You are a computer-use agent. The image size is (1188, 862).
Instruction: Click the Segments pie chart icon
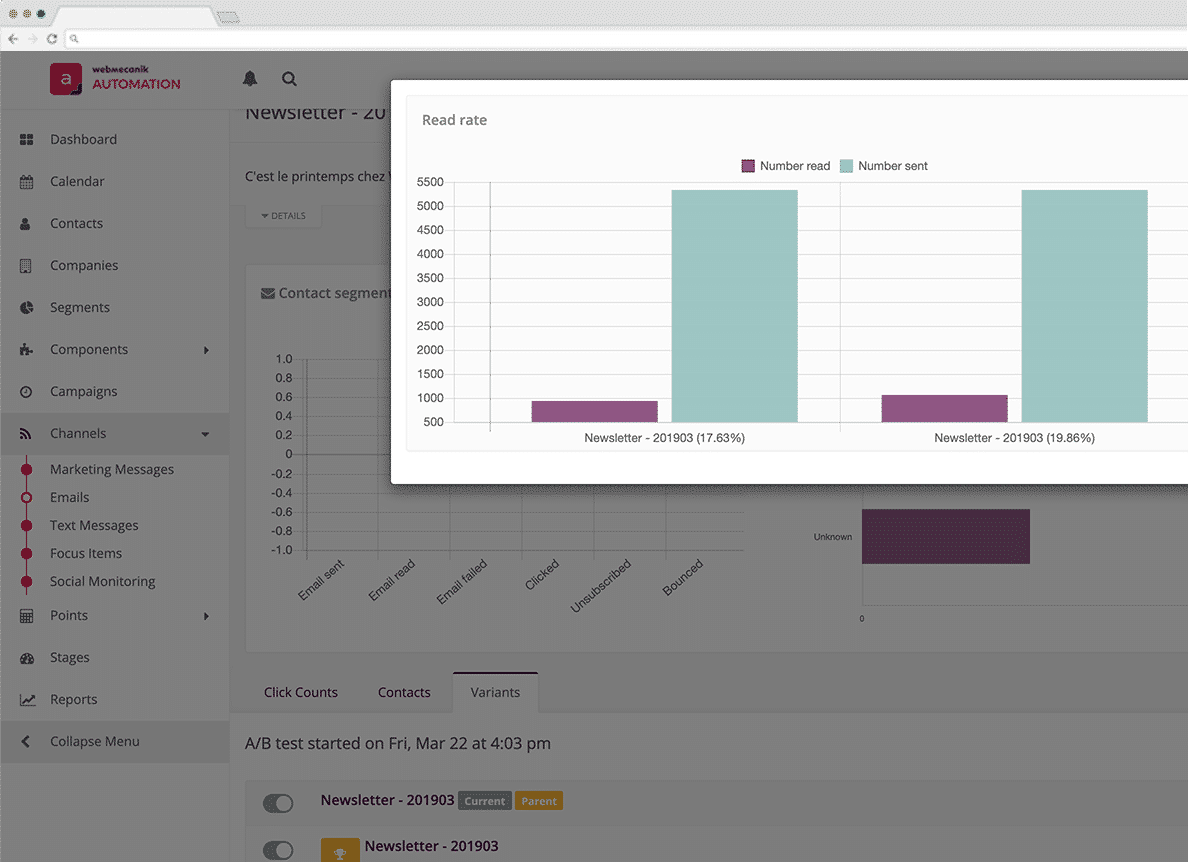pos(27,308)
